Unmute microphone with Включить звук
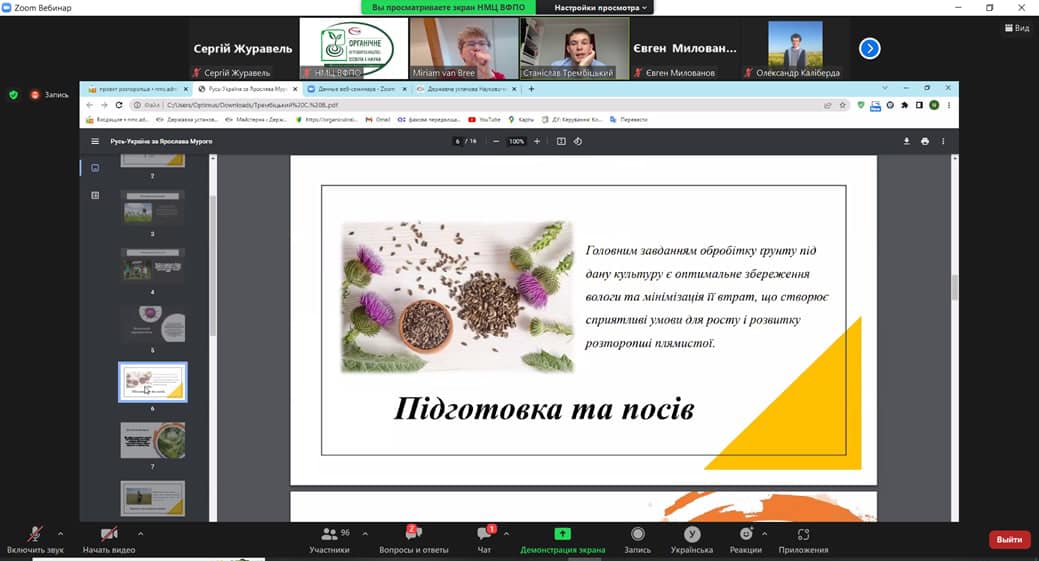 click(x=35, y=540)
